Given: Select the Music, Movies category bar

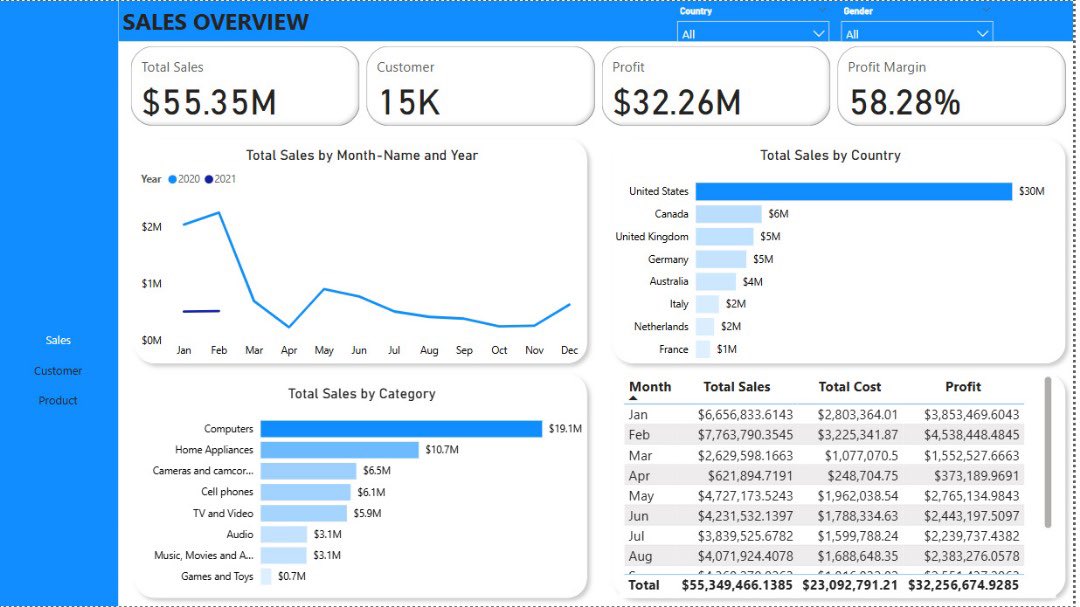Looking at the screenshot, I should pos(283,555).
